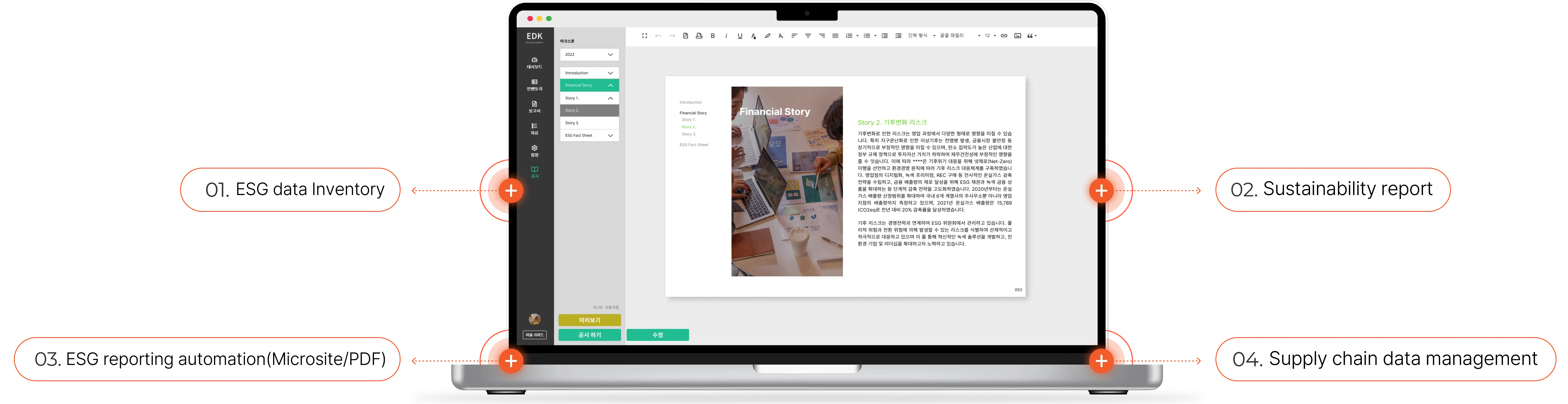This screenshot has height=404, width=1568.
Task: Toggle fullscreen mode in the editor toolbar
Action: click(x=645, y=36)
